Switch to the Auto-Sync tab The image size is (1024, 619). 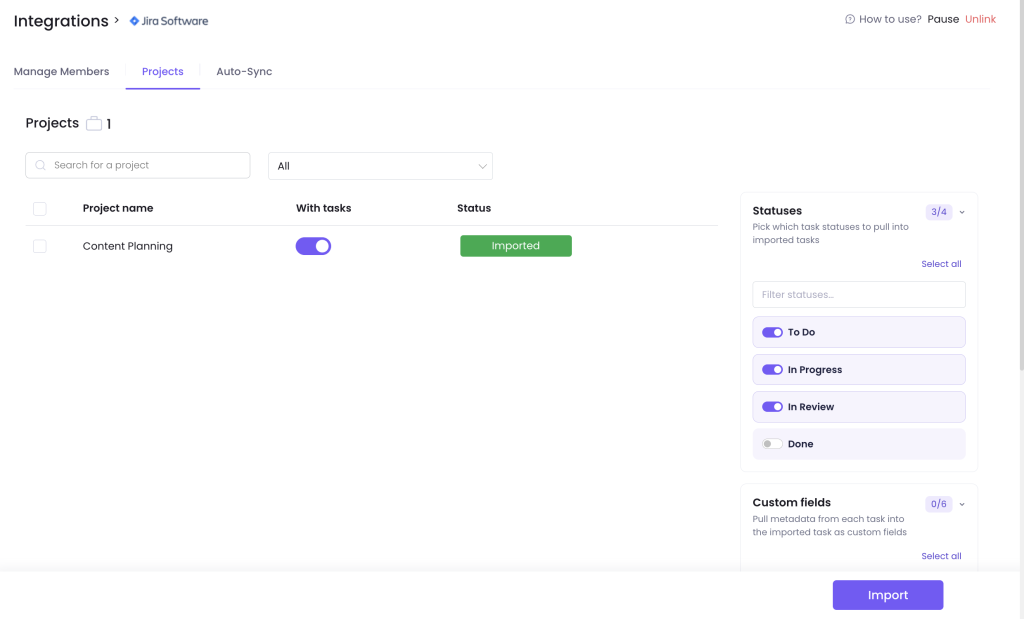click(x=244, y=72)
